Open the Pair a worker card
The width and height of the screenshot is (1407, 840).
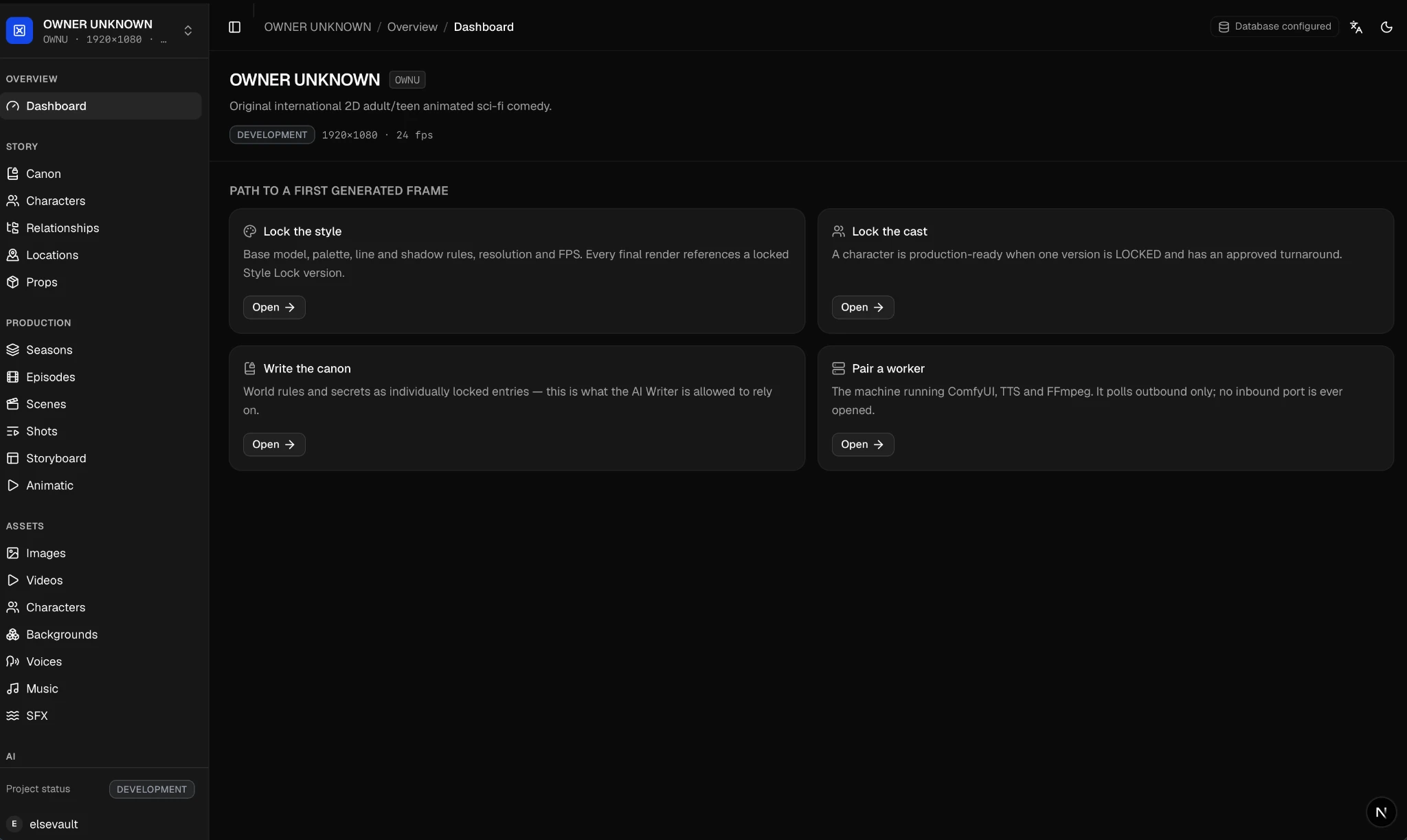point(863,444)
